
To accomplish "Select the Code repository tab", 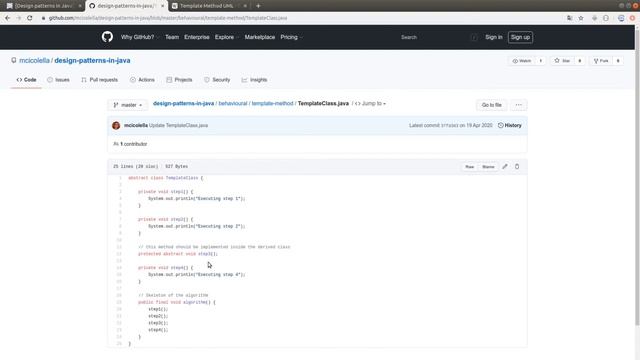I will [26, 80].
